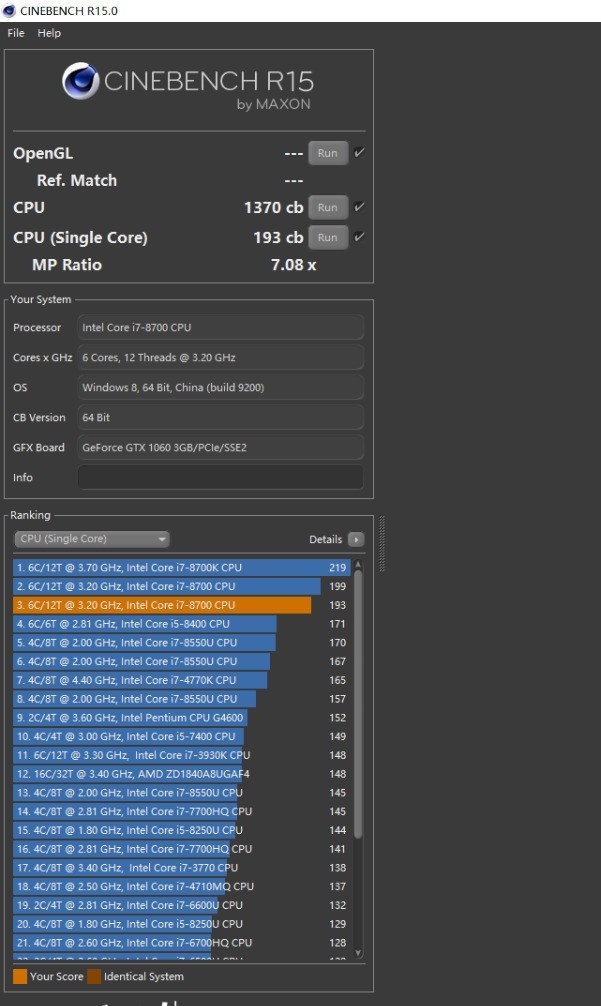Click the Cinebench R15 logo sphere
Viewport: 601px width, 1006px height.
[x=80, y=81]
